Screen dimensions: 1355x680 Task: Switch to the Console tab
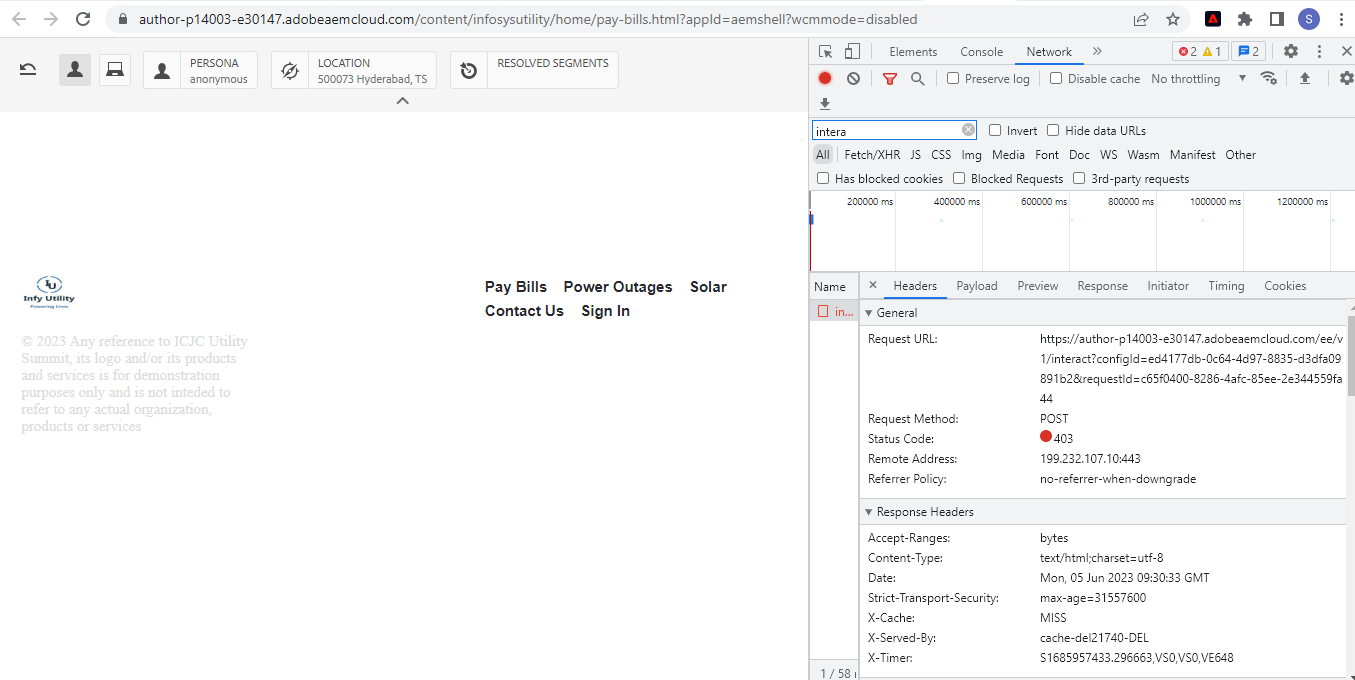981,51
